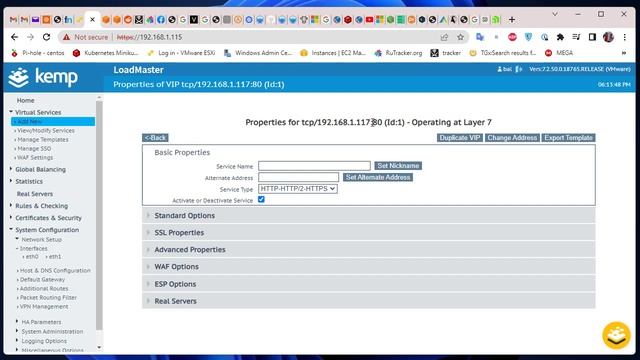
Task: Click the <-Back button
Action: (x=155, y=138)
